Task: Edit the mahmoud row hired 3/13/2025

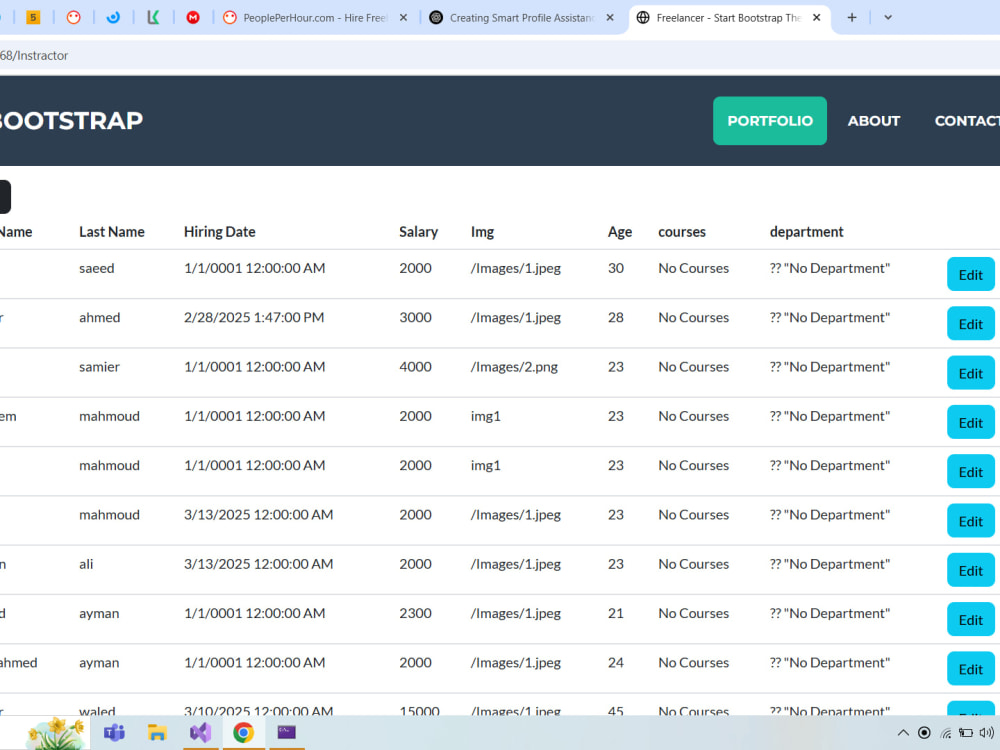Action: tap(971, 520)
